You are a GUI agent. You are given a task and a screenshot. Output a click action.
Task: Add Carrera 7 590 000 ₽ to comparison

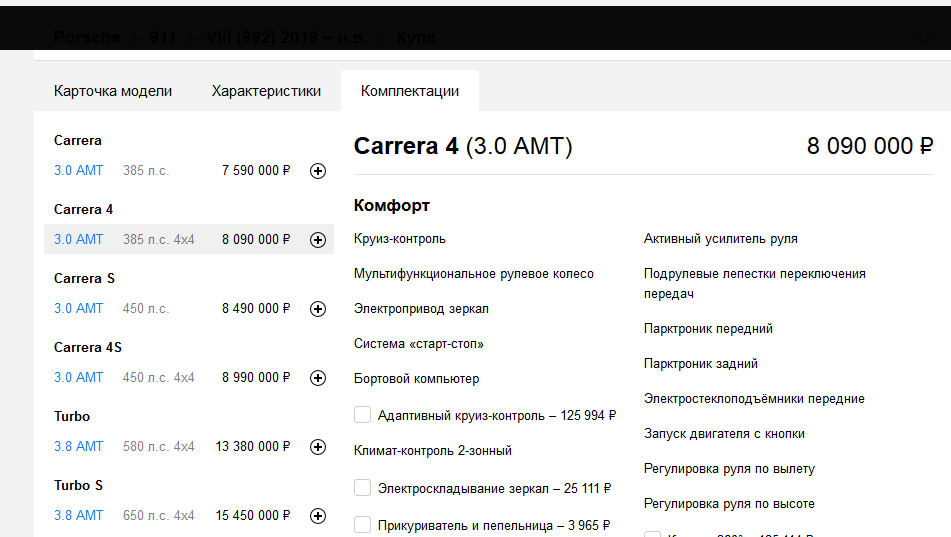point(318,171)
